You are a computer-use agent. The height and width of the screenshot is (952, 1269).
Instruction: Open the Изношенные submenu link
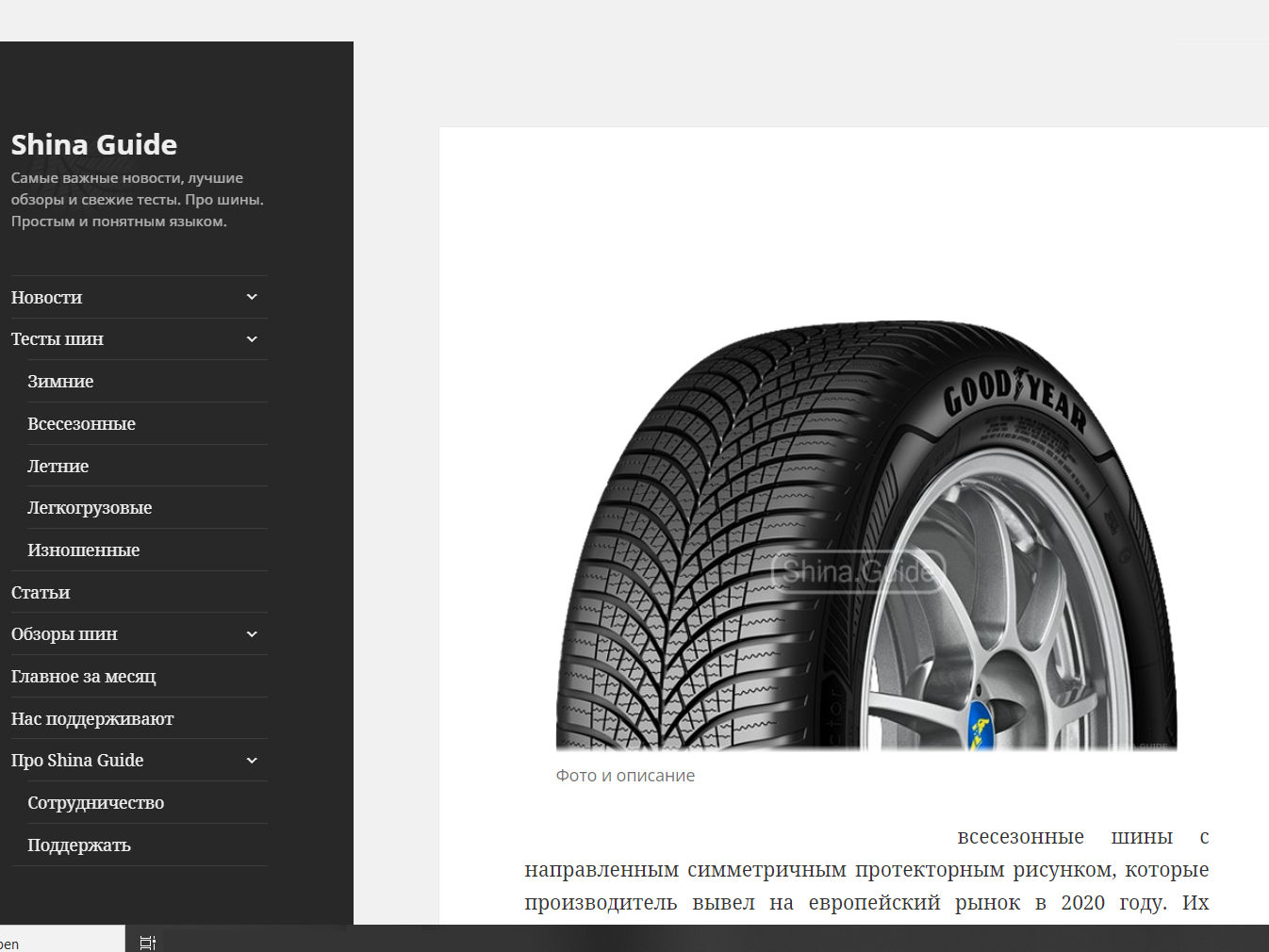83,550
